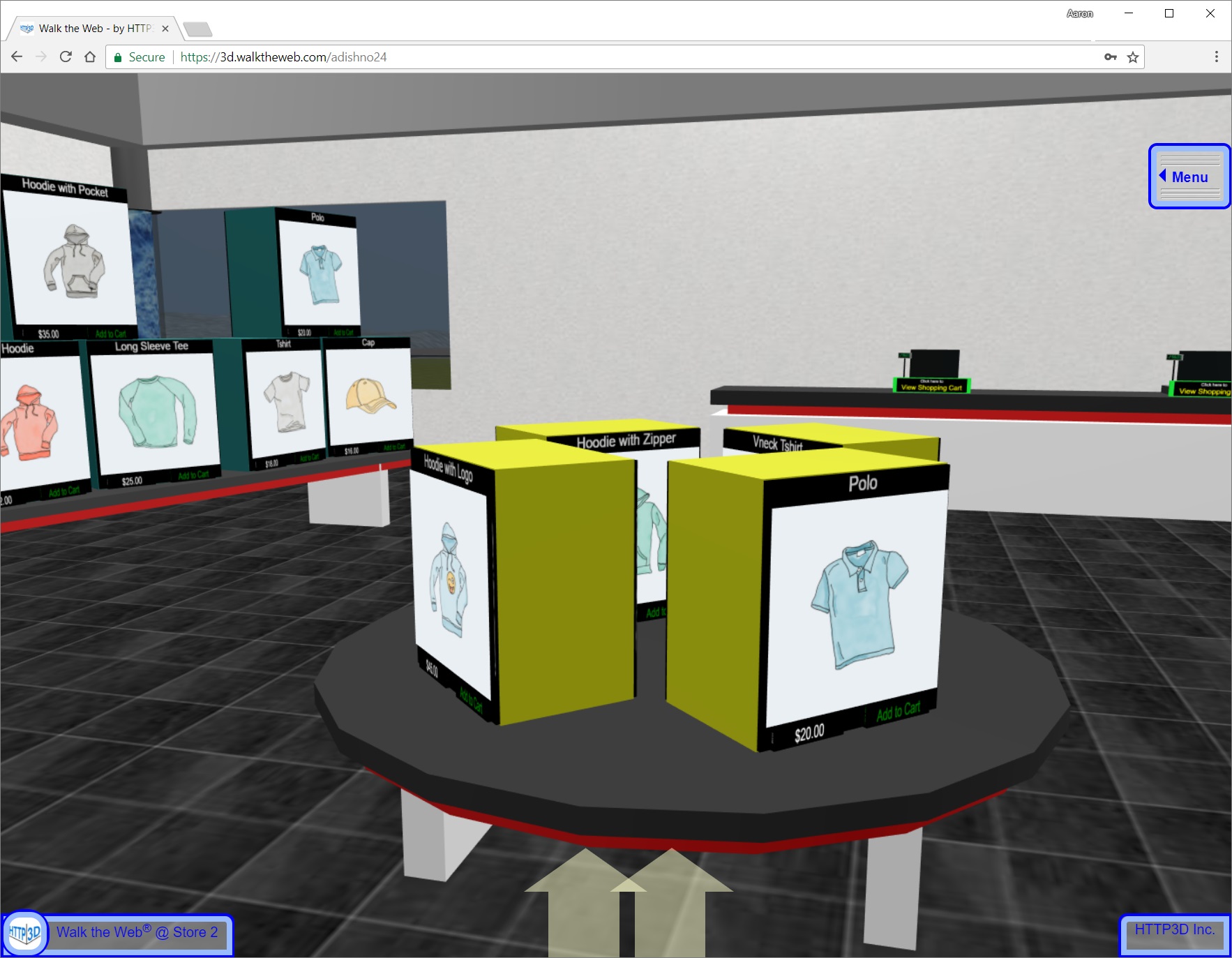Add Hoodie with Logo to cart

click(471, 700)
